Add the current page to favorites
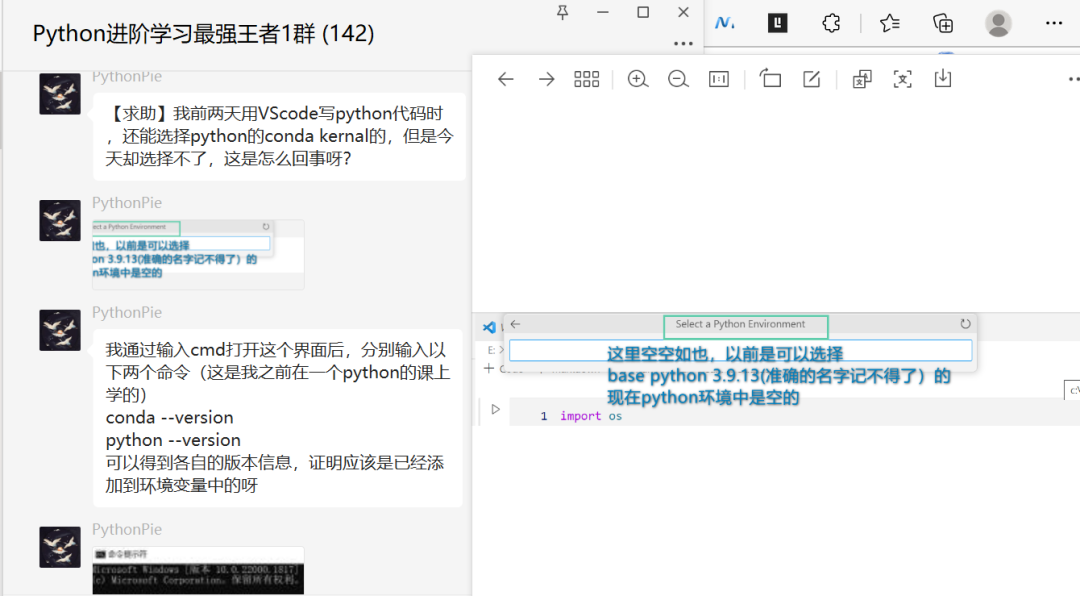The image size is (1080, 596). click(889, 22)
